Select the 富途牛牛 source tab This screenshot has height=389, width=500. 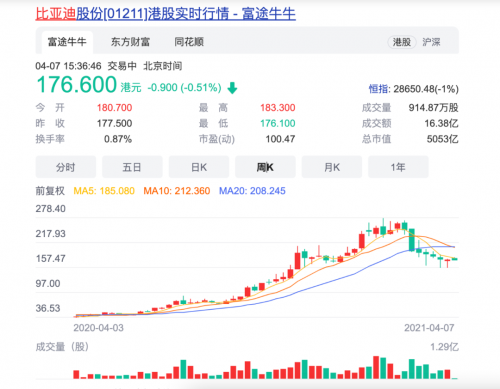(x=67, y=42)
